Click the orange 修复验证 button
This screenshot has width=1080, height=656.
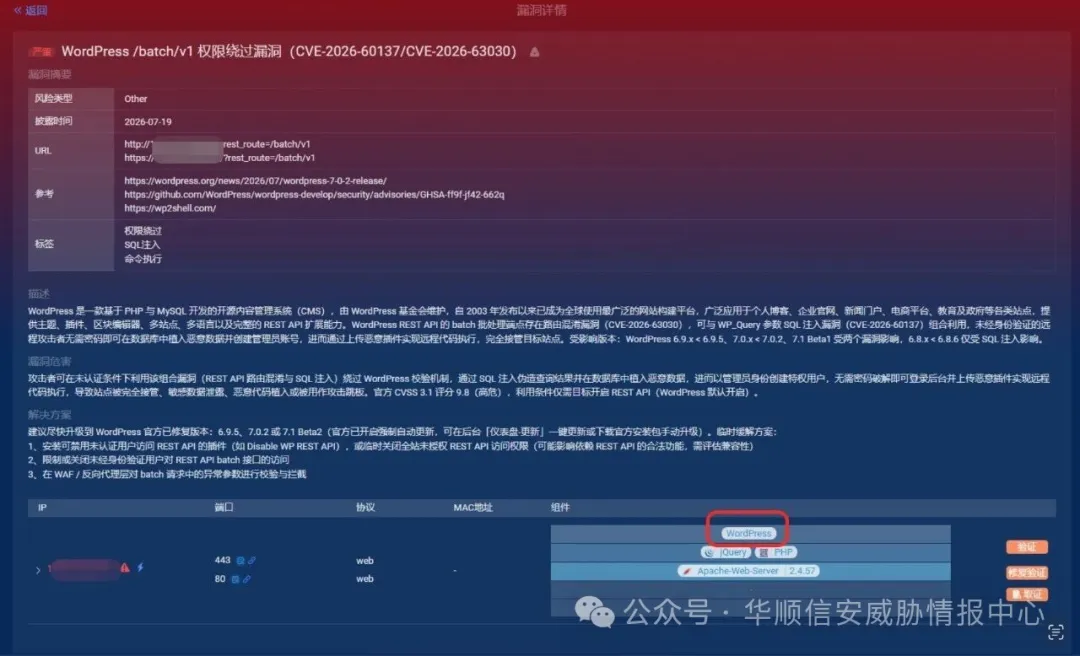click(x=1027, y=573)
